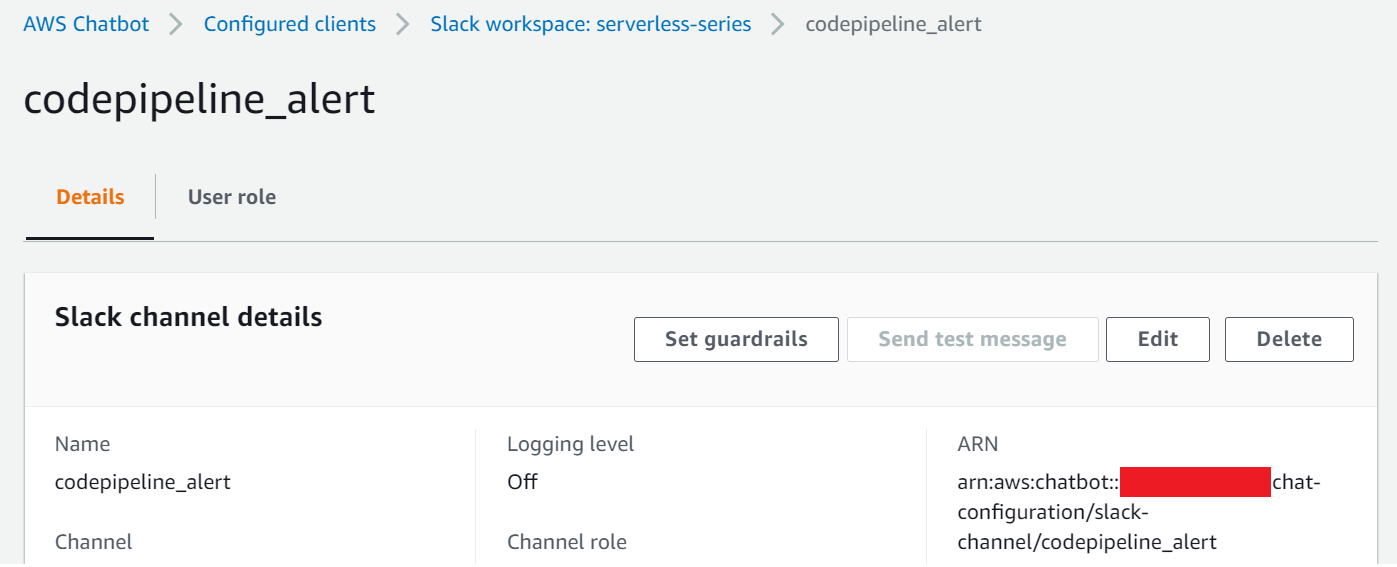1397x567 pixels.
Task: Click the ARN field label
Action: [x=977, y=444]
